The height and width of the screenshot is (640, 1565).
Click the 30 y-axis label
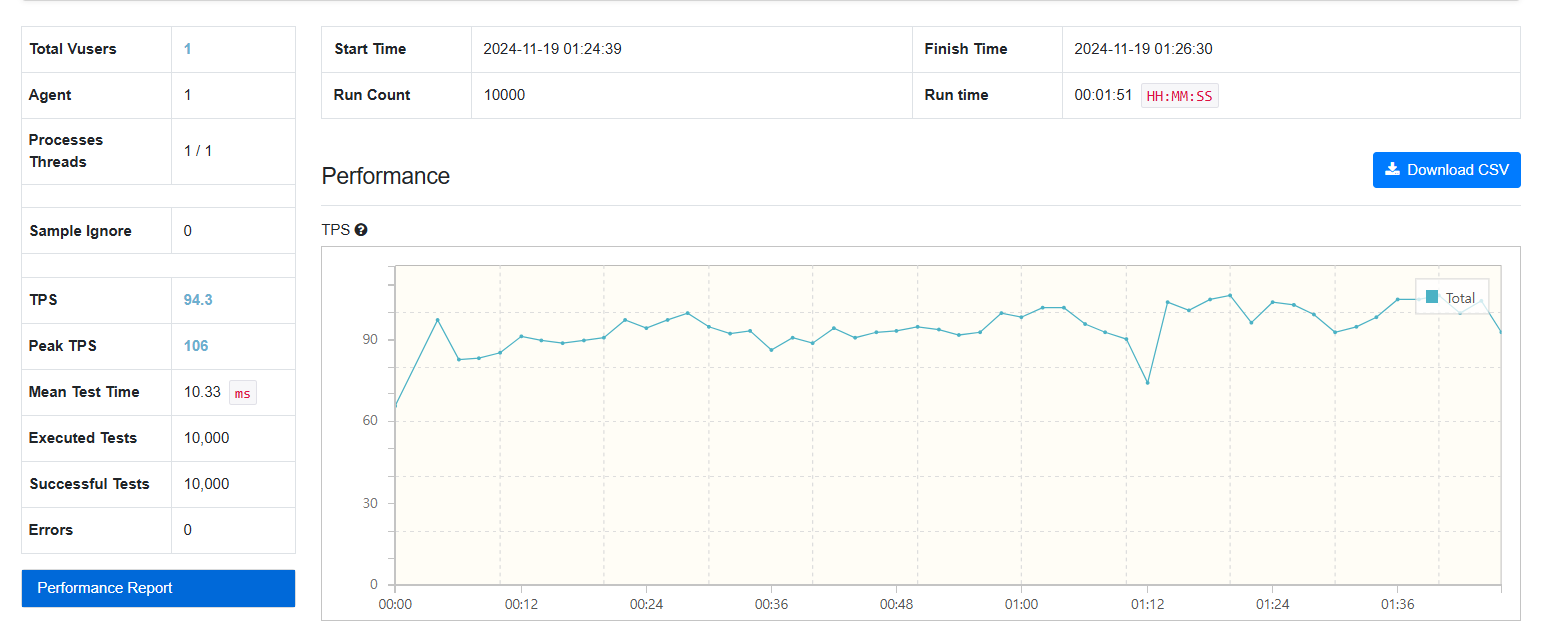pos(370,503)
